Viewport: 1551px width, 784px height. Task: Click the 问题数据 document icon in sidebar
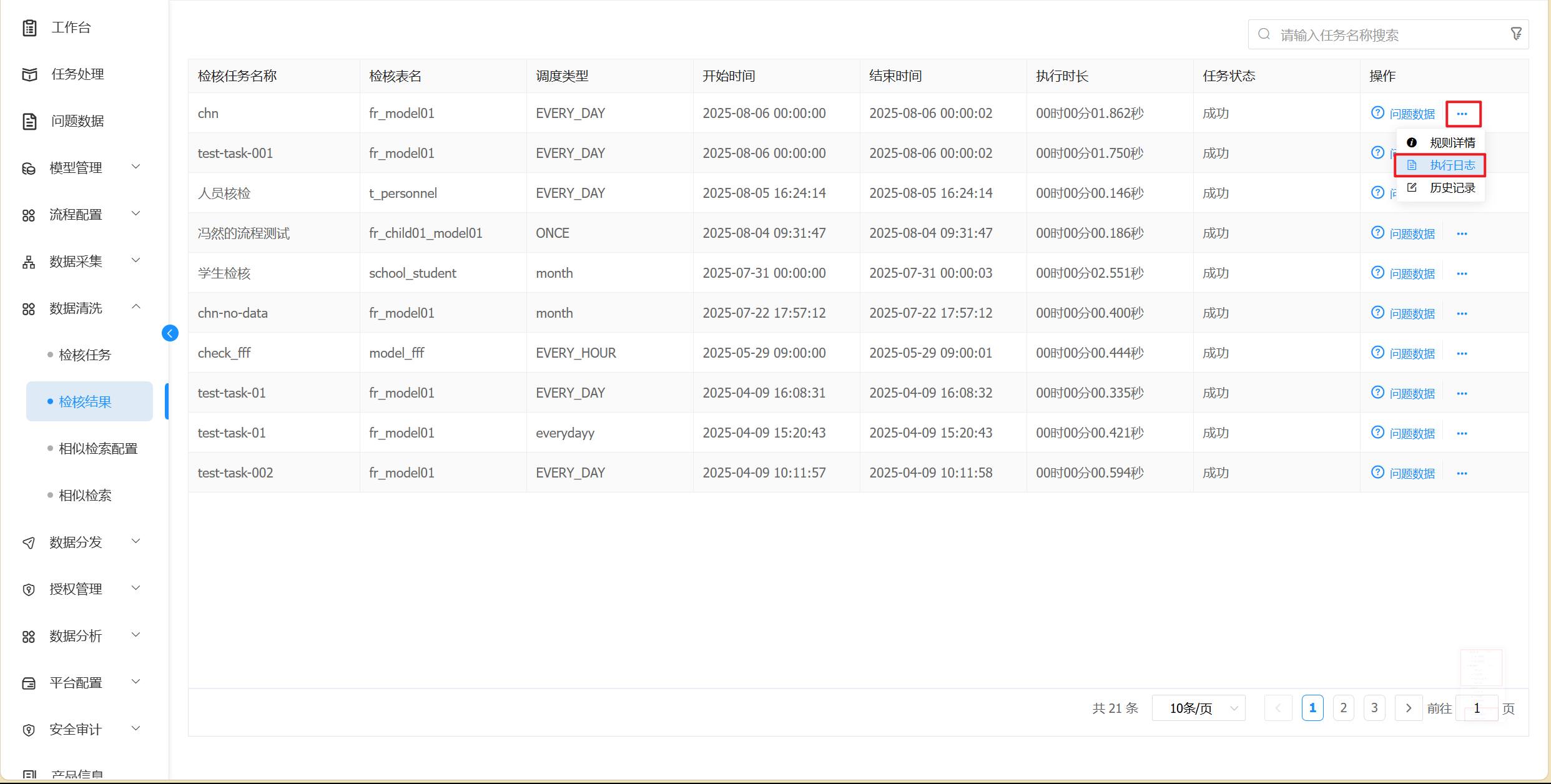[29, 121]
